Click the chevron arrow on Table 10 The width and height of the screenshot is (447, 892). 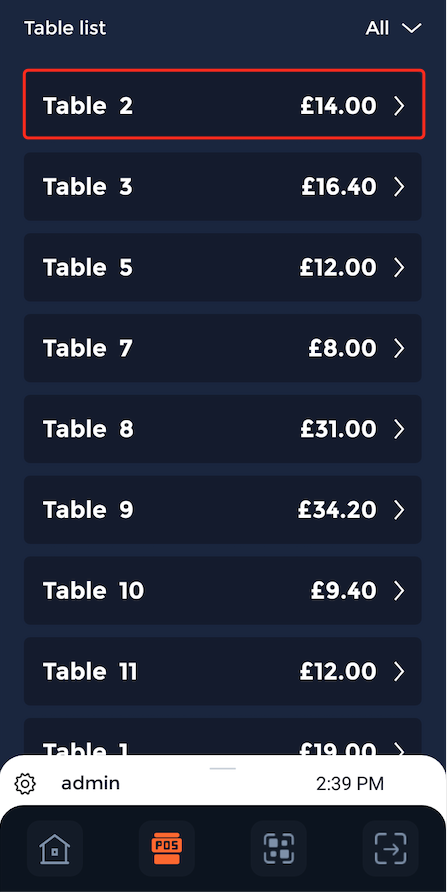399,590
